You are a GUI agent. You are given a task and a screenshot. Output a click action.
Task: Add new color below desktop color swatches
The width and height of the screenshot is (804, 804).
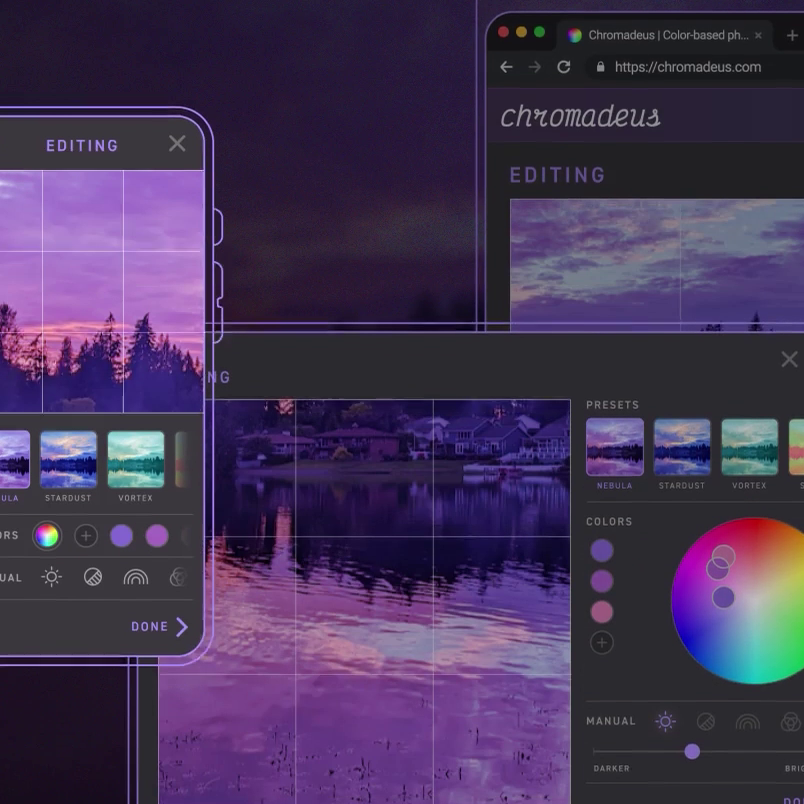pyautogui.click(x=602, y=643)
